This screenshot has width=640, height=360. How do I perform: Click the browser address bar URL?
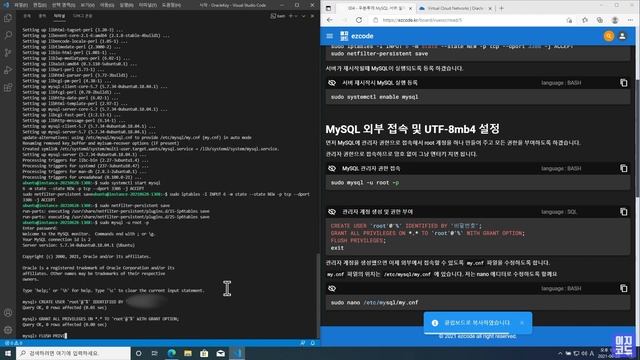(x=422, y=20)
